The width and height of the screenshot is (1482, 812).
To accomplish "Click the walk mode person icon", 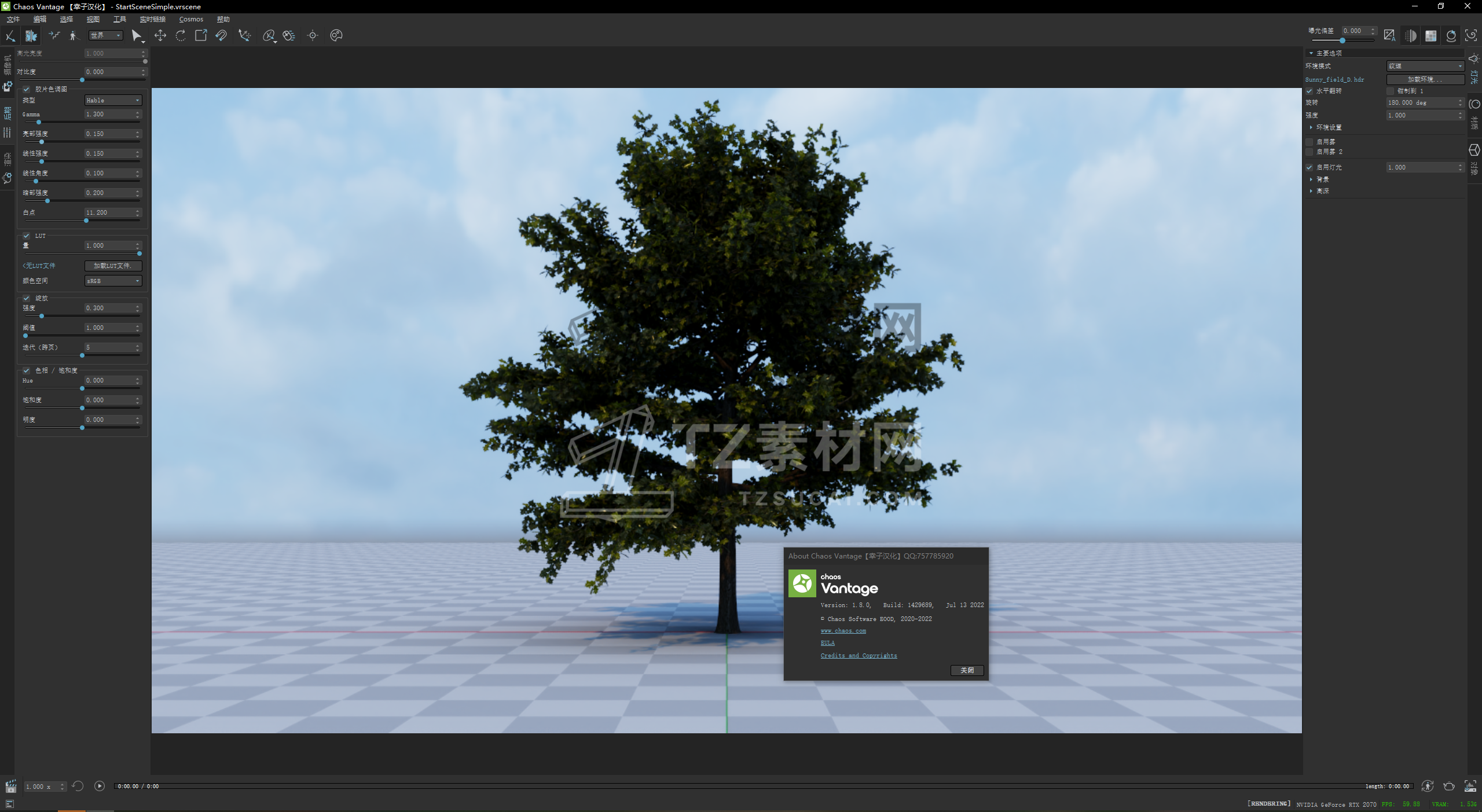I will click(x=74, y=36).
